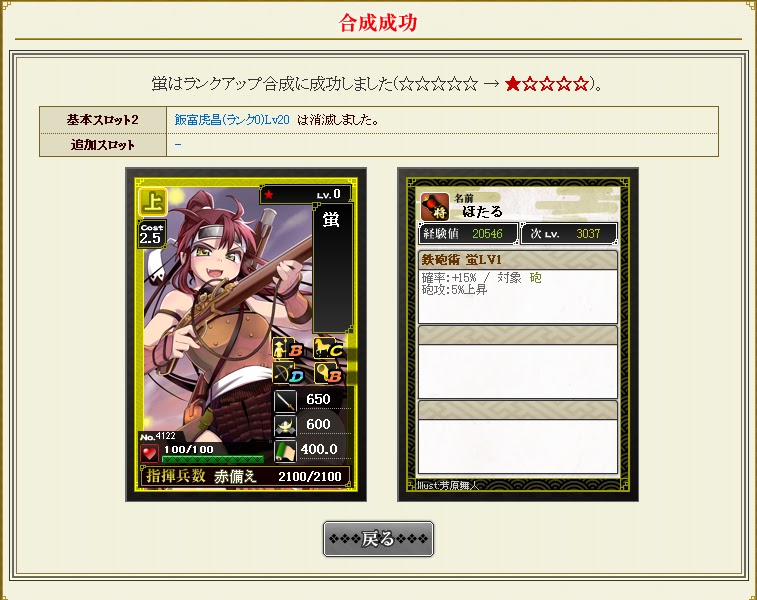757x600 pixels.
Task: Click the empty third skill slot
Action: pos(518,437)
